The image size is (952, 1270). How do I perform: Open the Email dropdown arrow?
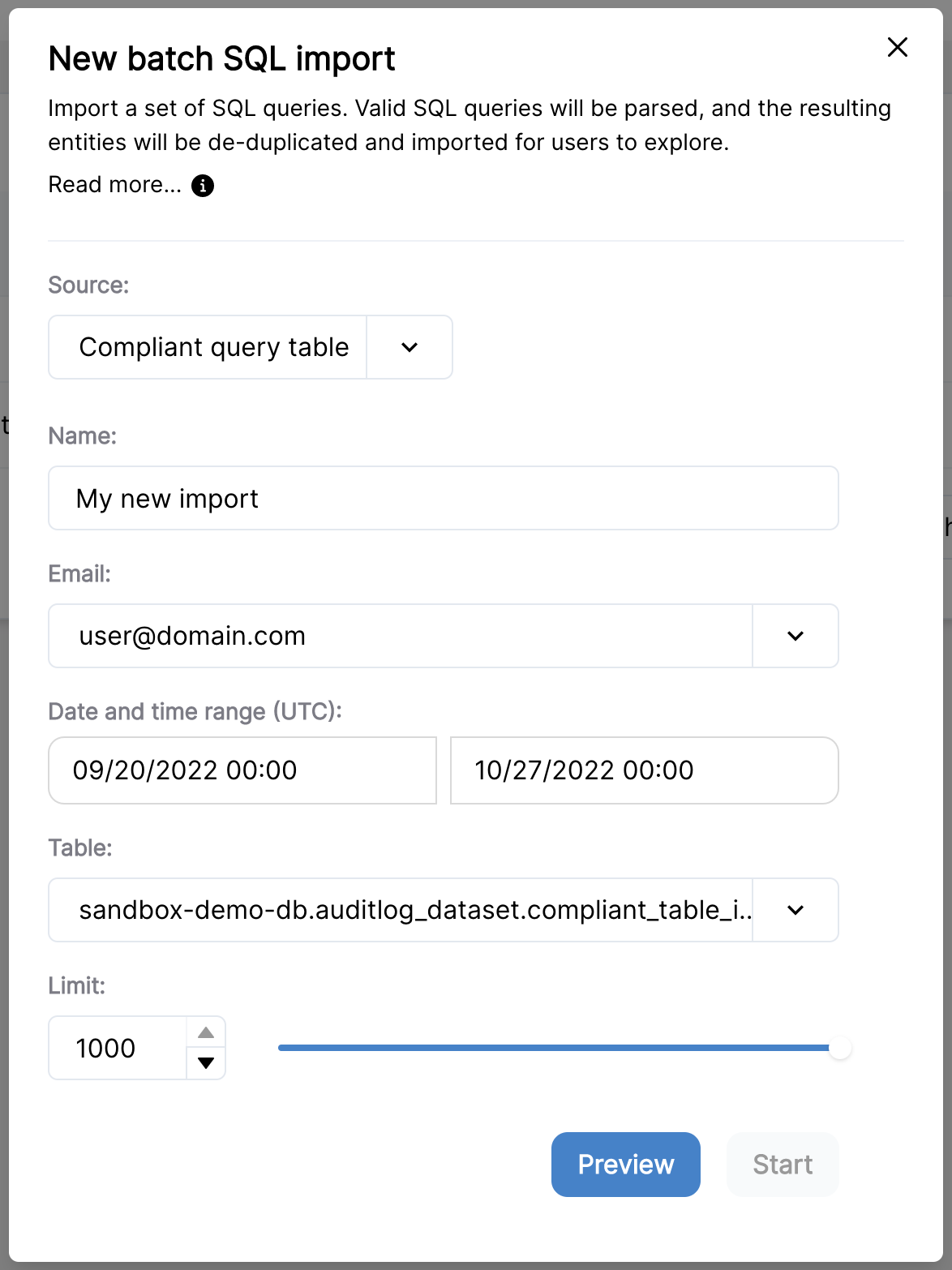click(x=795, y=636)
